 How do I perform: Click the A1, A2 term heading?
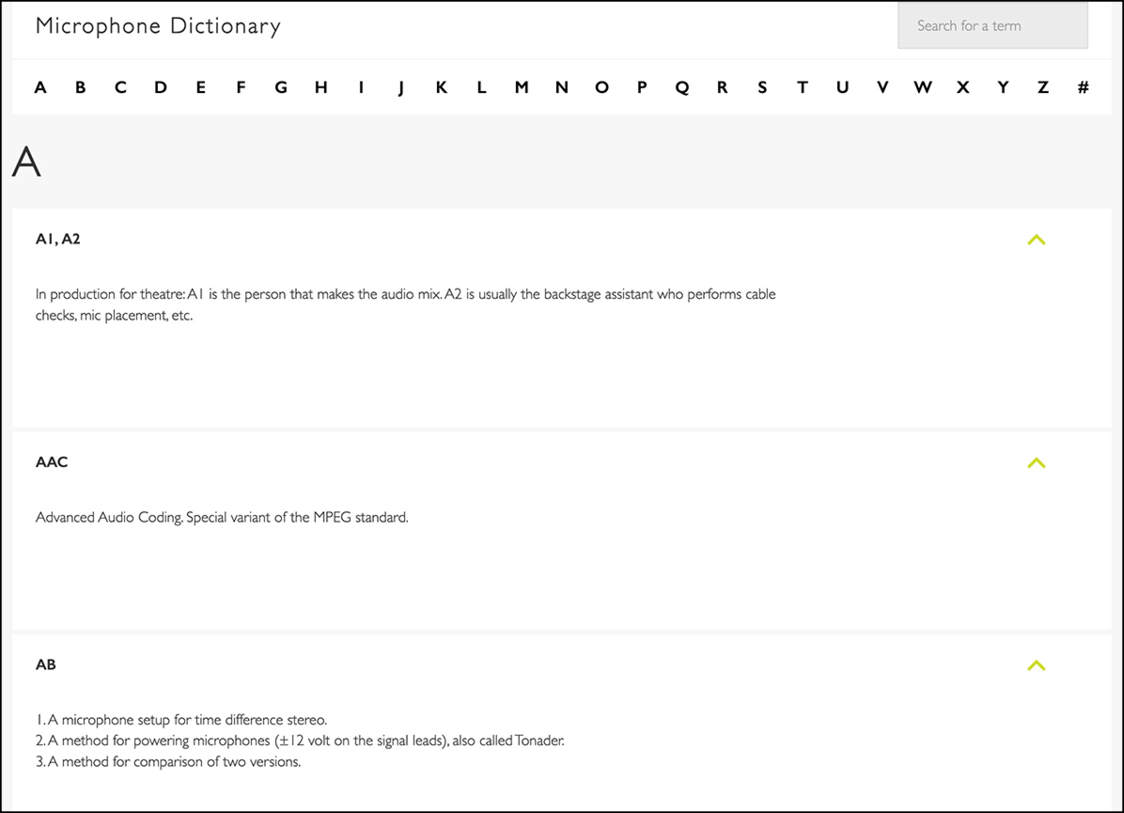coord(58,239)
